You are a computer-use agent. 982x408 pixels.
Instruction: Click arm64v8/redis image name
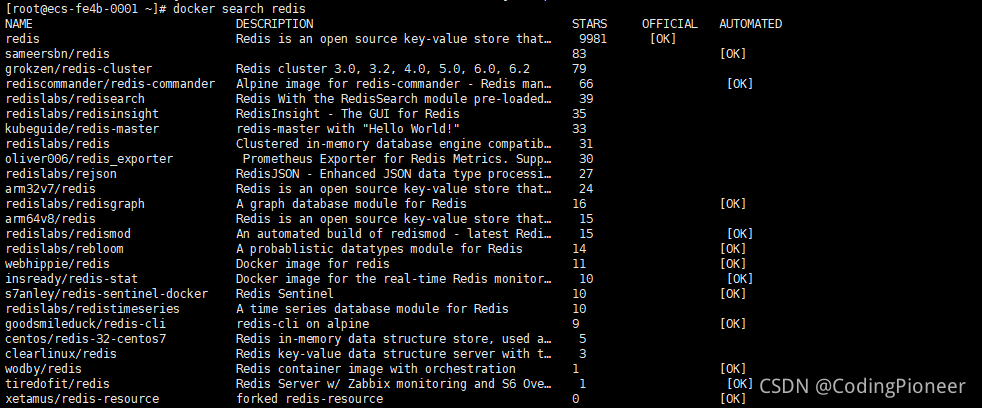50,219
